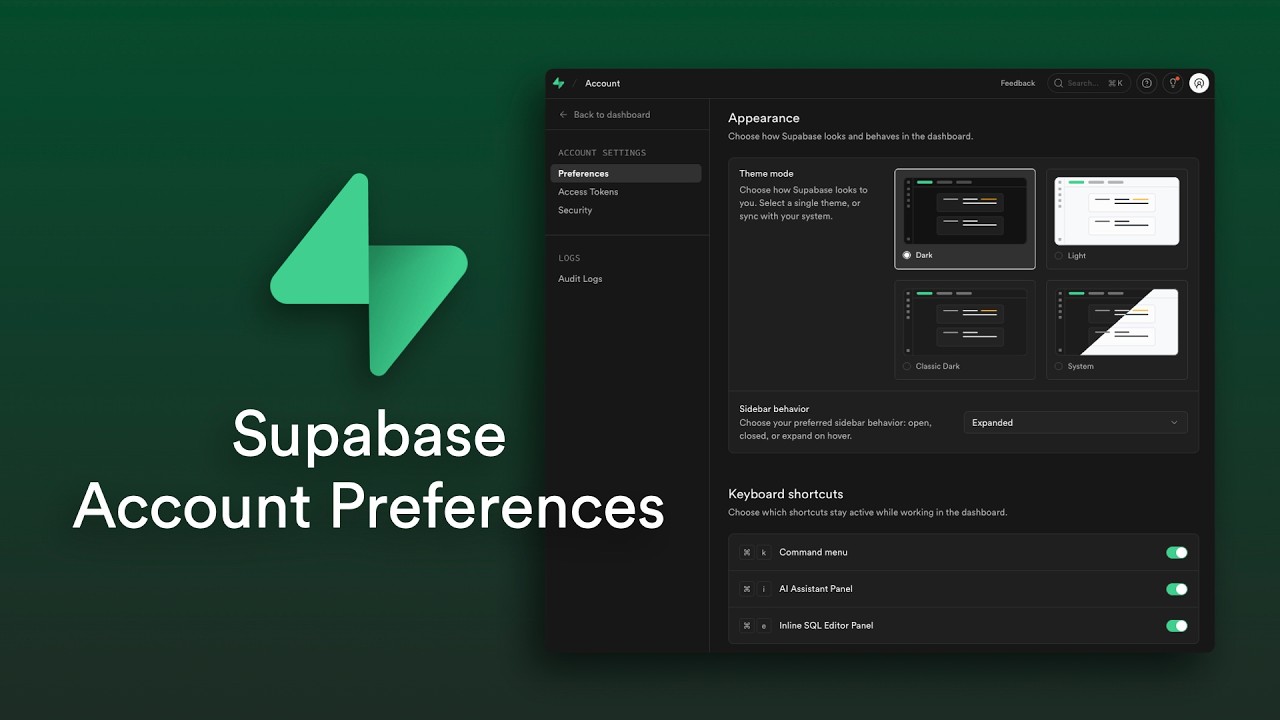Click Back to dashboard link

point(611,115)
